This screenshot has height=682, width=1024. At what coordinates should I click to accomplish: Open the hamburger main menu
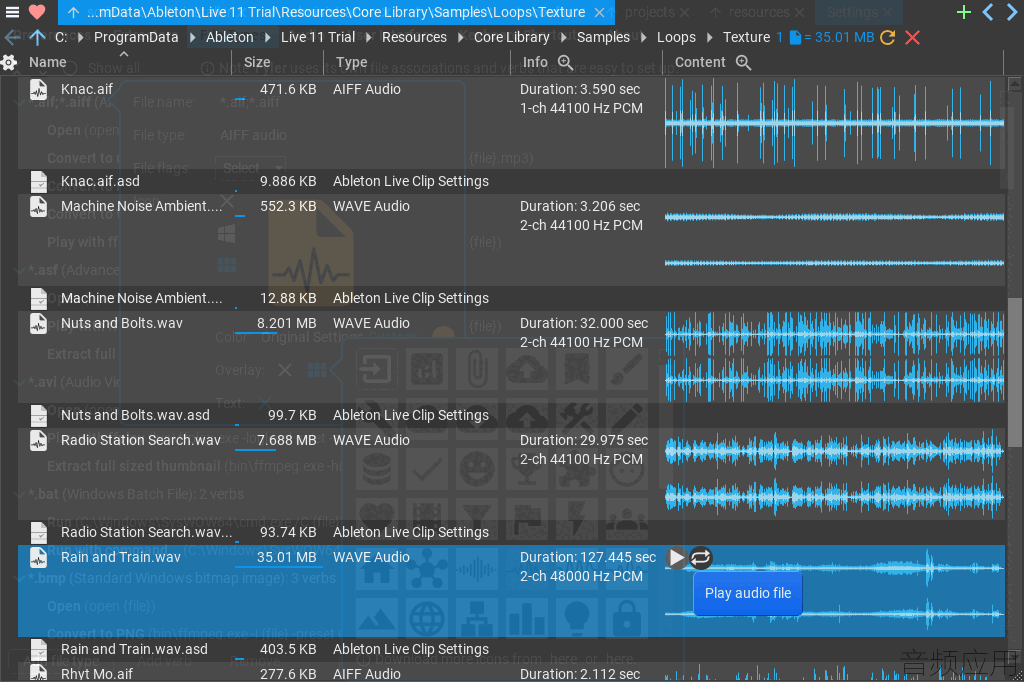12,12
